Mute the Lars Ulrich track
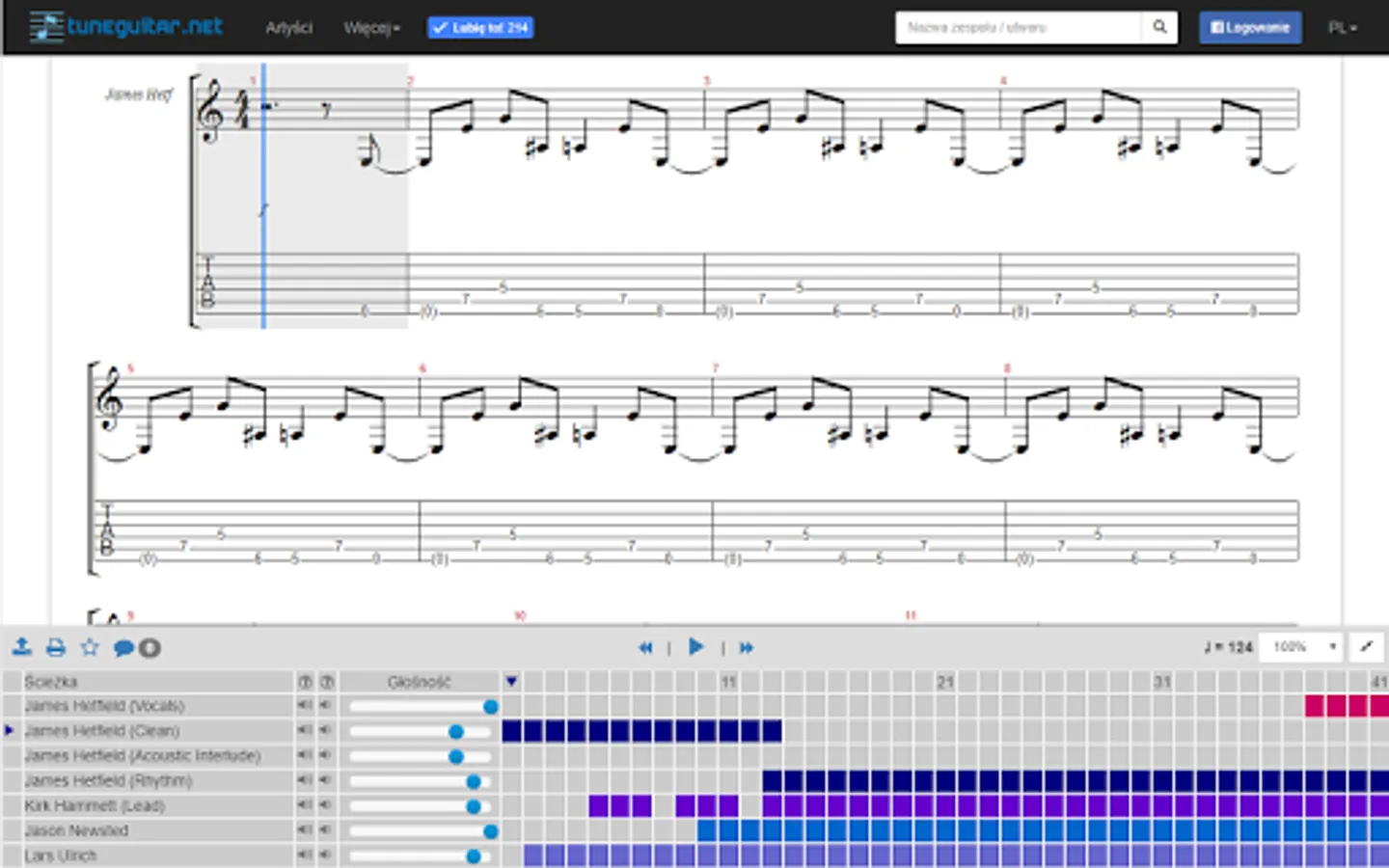This screenshot has width=1389, height=868. pos(327,856)
